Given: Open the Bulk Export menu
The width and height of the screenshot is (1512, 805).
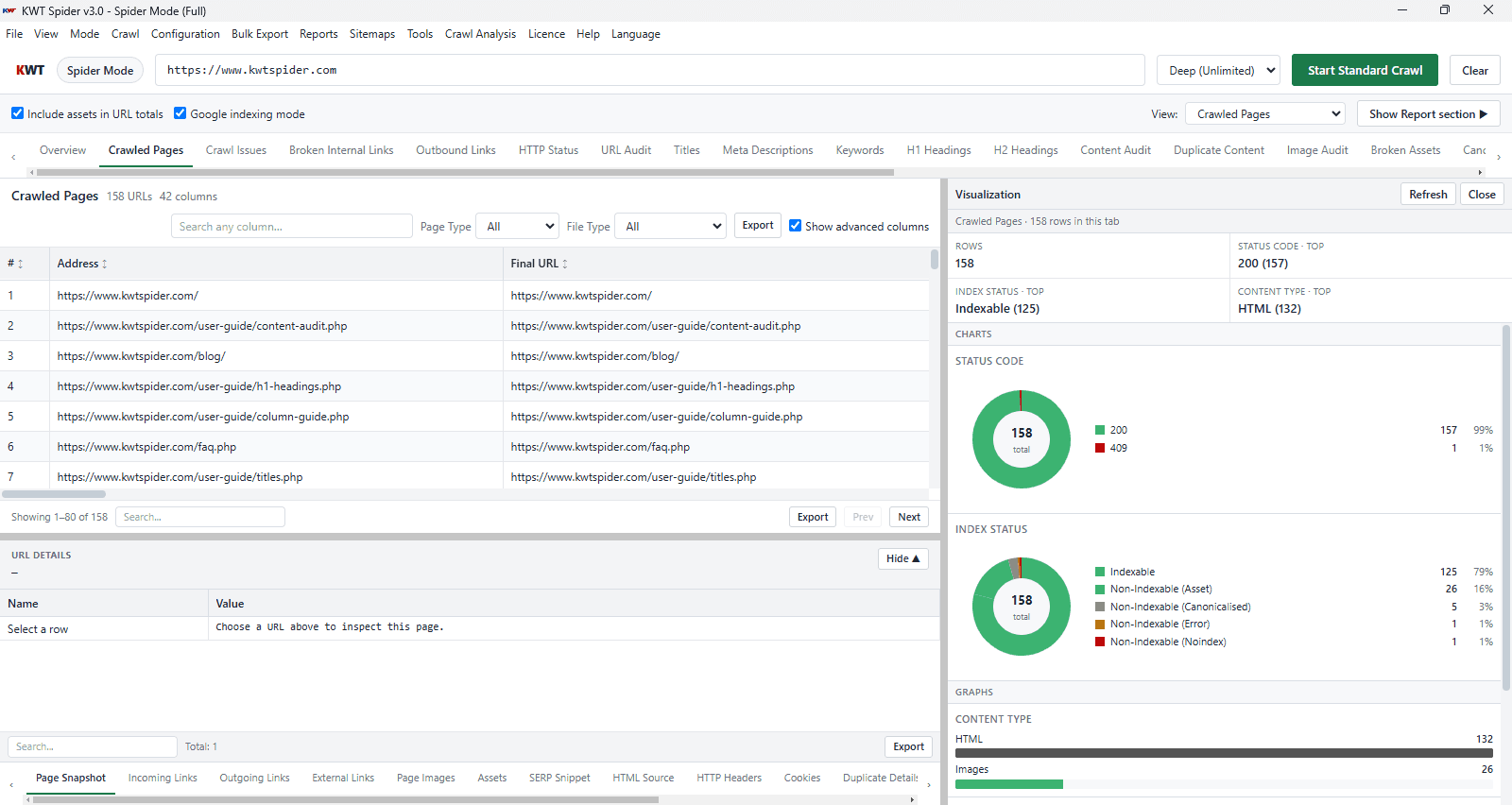Looking at the screenshot, I should point(260,34).
